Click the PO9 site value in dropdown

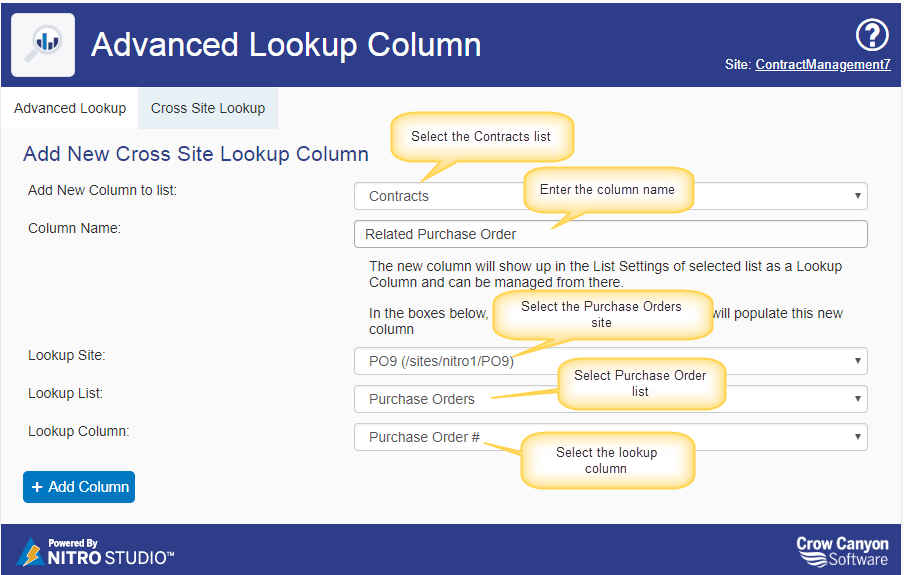pos(441,362)
